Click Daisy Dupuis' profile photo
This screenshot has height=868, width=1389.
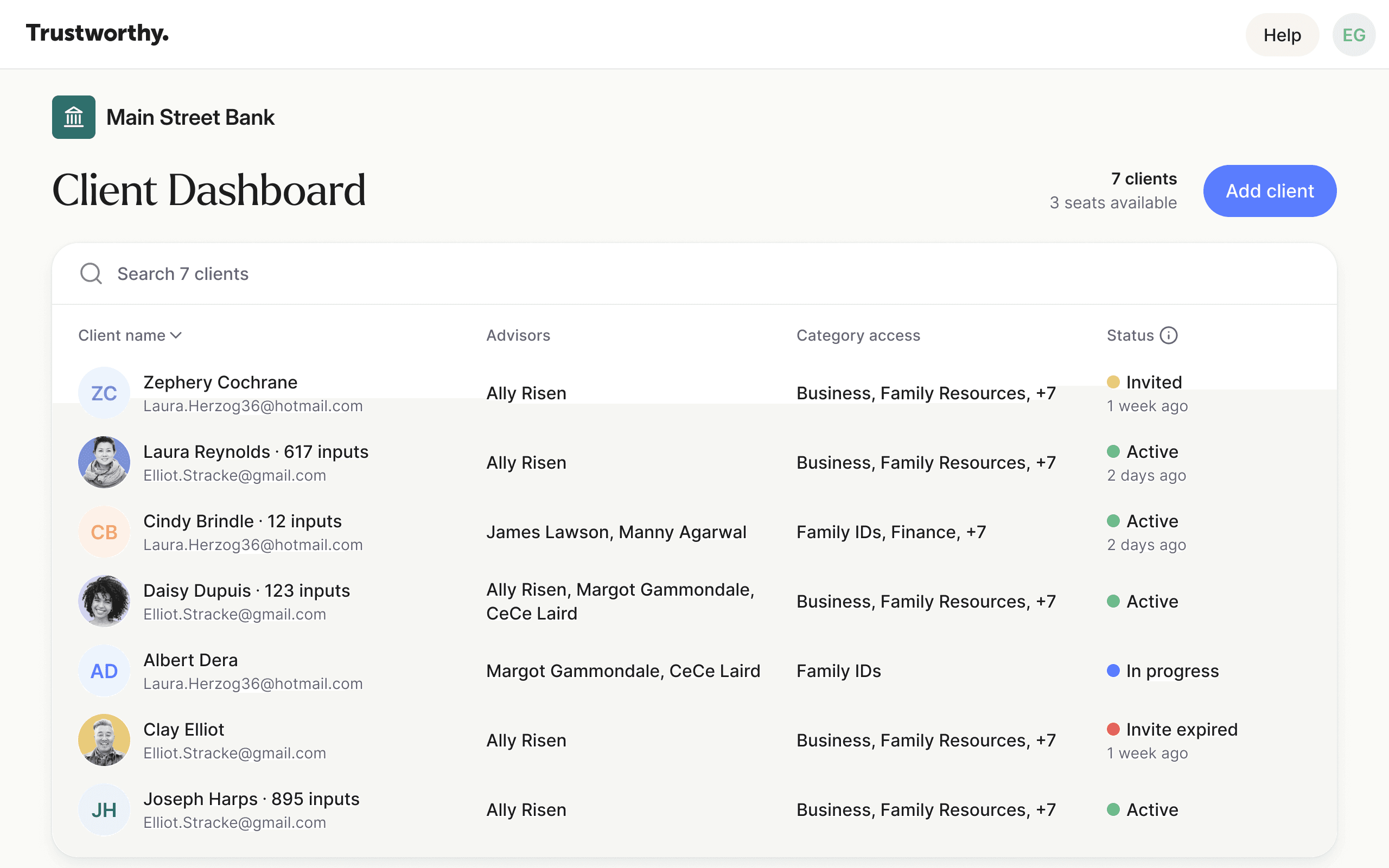pos(104,602)
